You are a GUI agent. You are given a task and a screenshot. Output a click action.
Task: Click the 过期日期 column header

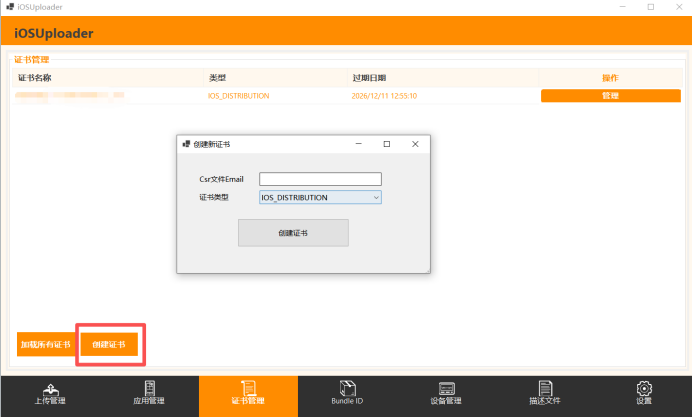pos(369,77)
